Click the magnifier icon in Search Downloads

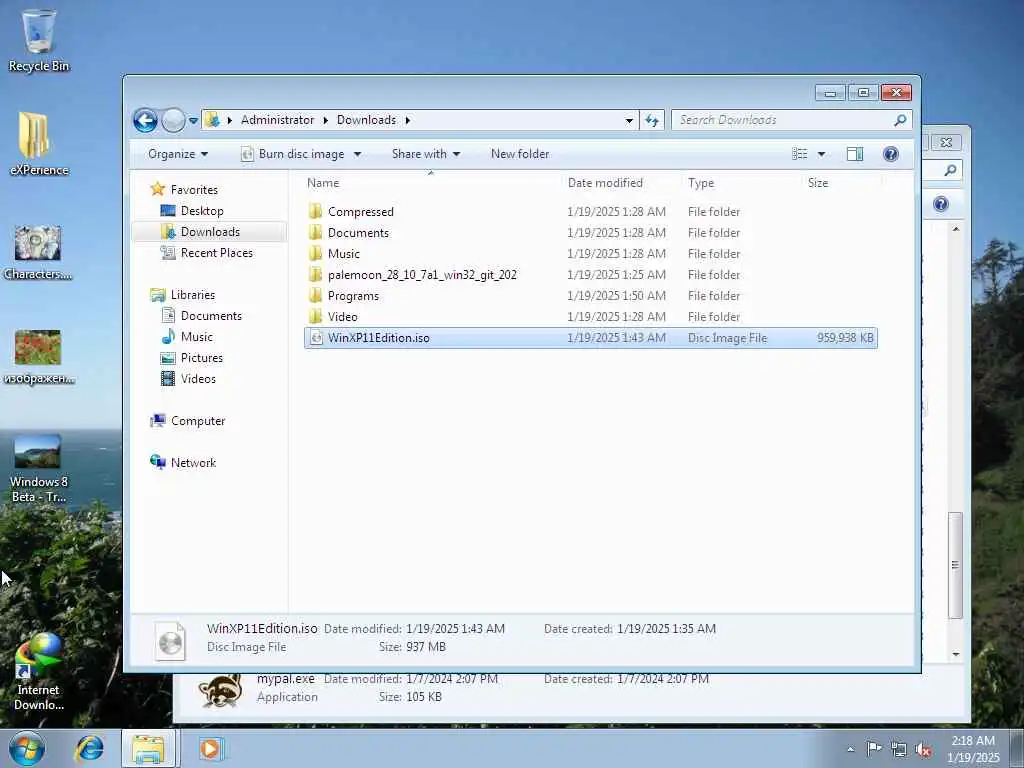pos(901,120)
